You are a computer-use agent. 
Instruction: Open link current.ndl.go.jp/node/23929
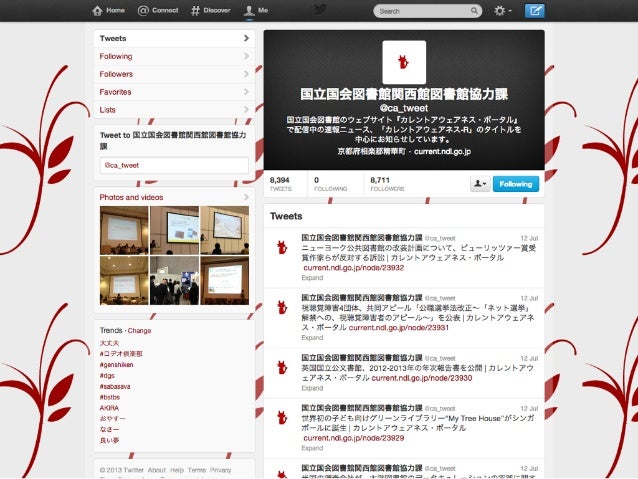click(x=354, y=438)
